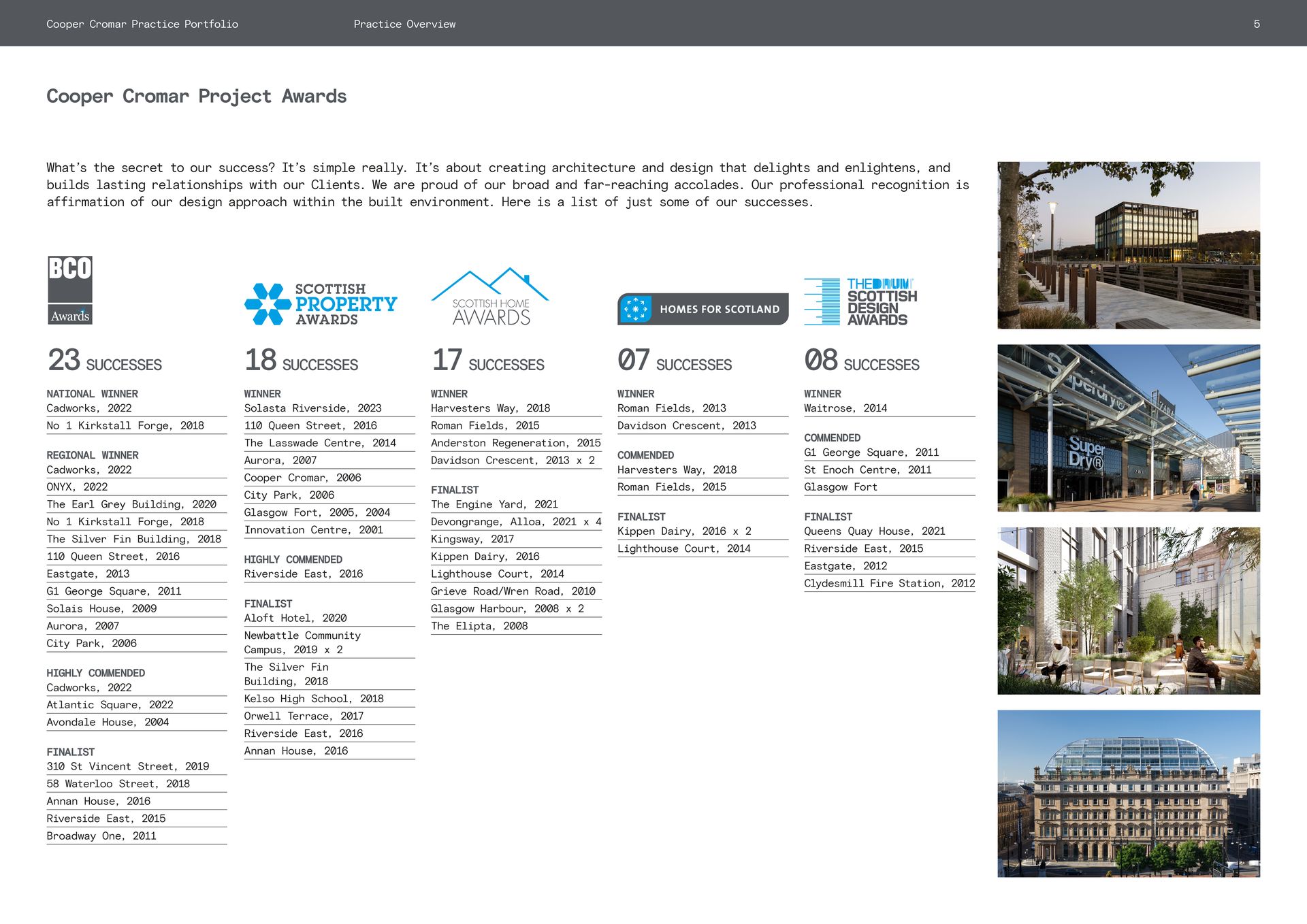Select 'The Elipta, 2008' entry
This screenshot has width=1307, height=924.
479,627
